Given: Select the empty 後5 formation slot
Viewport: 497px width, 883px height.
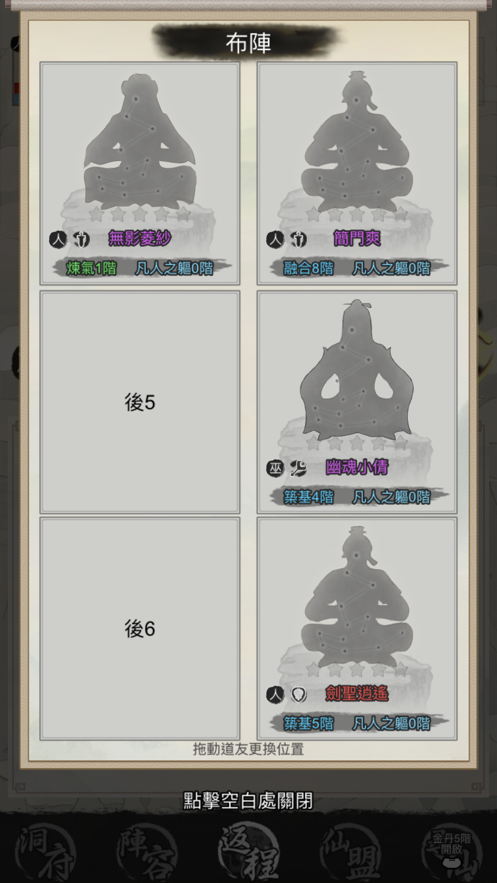Looking at the screenshot, I should tap(140, 402).
